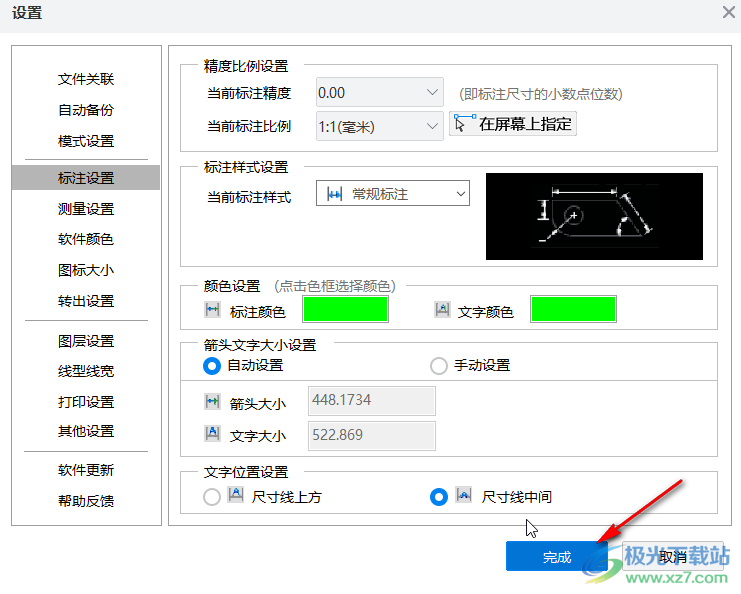This screenshot has width=741, height=594.
Task: Click the 尺寸线上方 position icon
Action: pos(236,495)
